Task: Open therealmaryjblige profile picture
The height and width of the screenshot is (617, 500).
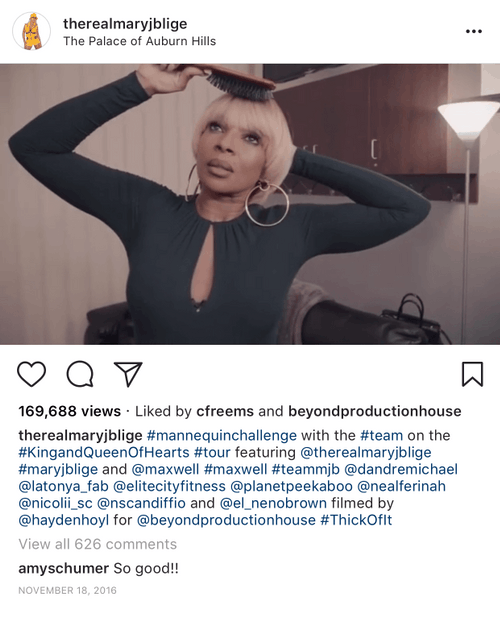Action: [31, 31]
